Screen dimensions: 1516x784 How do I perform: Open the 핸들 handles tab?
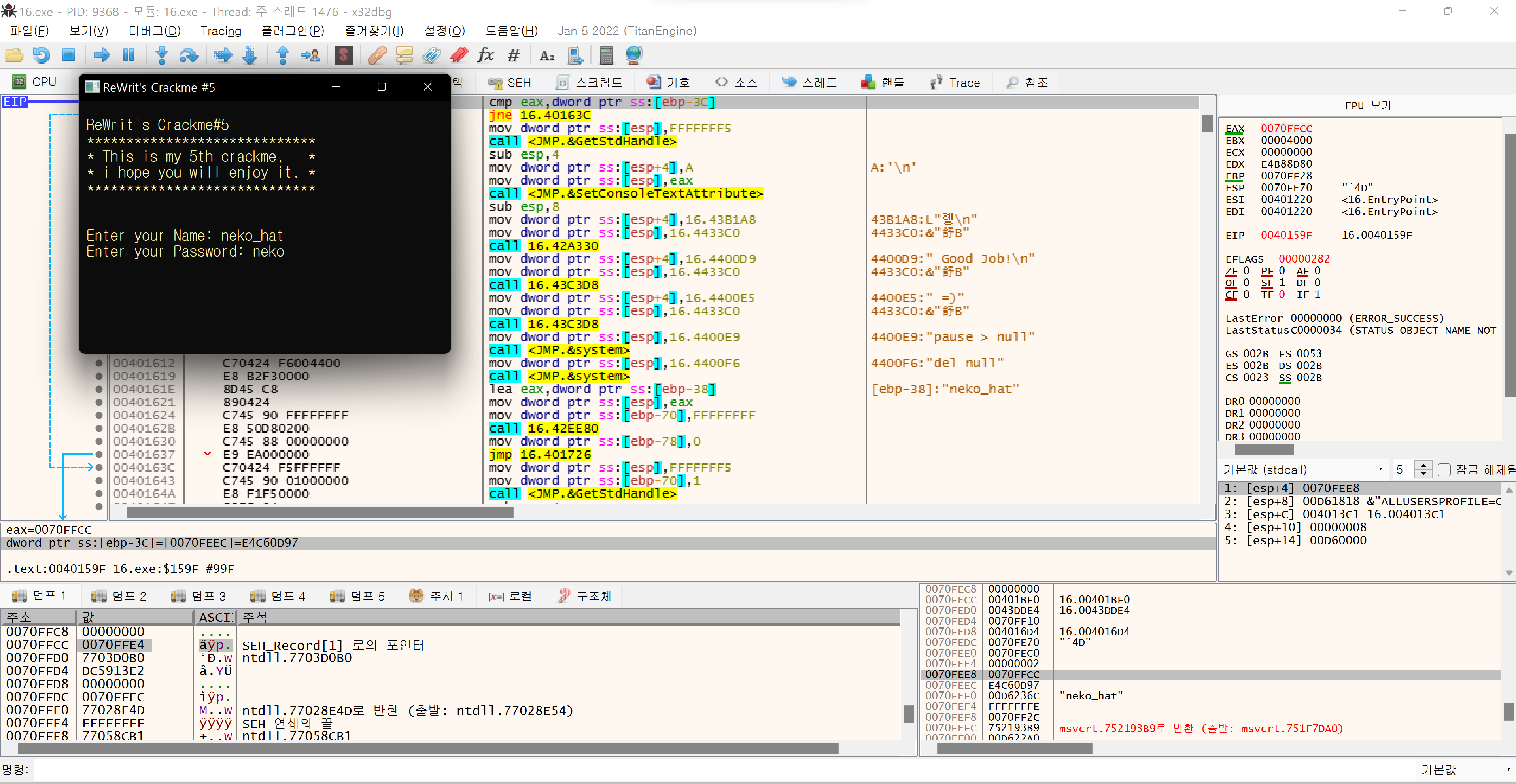coord(883,82)
